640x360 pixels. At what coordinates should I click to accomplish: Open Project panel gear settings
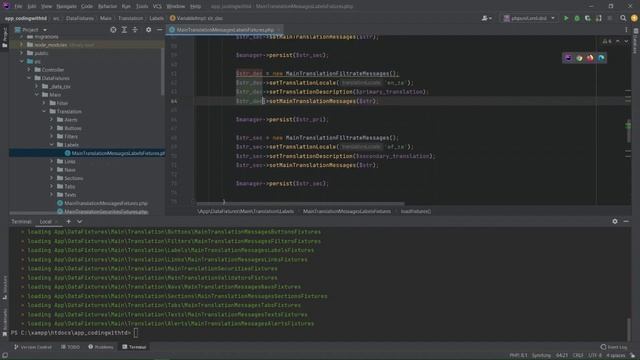point(149,30)
